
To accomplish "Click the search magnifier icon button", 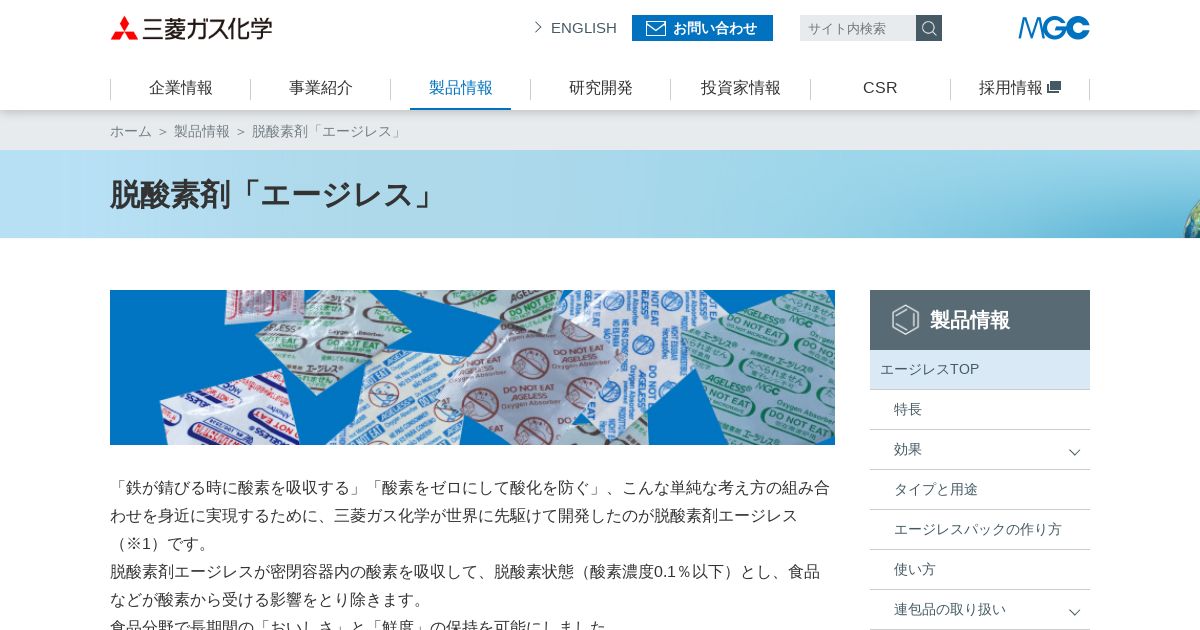I will [929, 28].
